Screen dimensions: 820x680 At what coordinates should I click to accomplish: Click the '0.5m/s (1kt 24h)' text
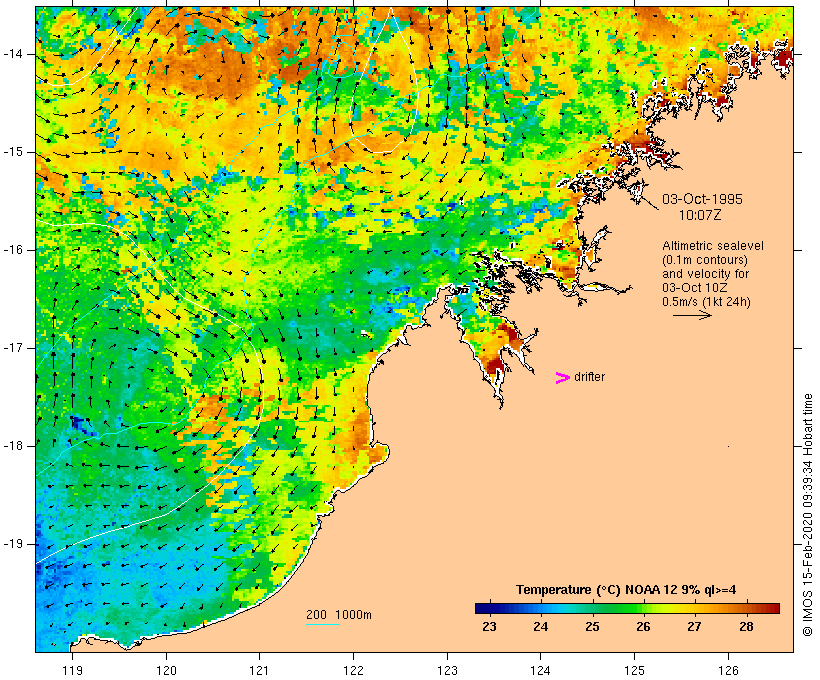click(x=706, y=302)
